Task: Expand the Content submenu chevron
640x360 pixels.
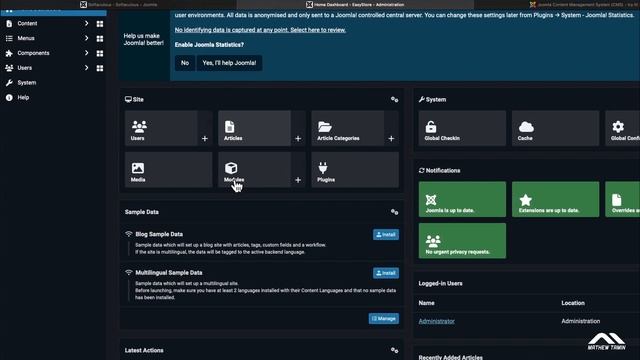Action: tap(87, 24)
